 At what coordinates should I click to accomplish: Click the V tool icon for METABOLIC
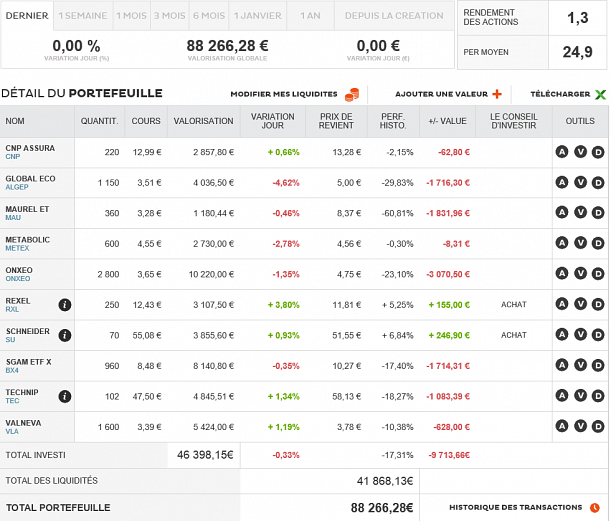[x=580, y=243]
